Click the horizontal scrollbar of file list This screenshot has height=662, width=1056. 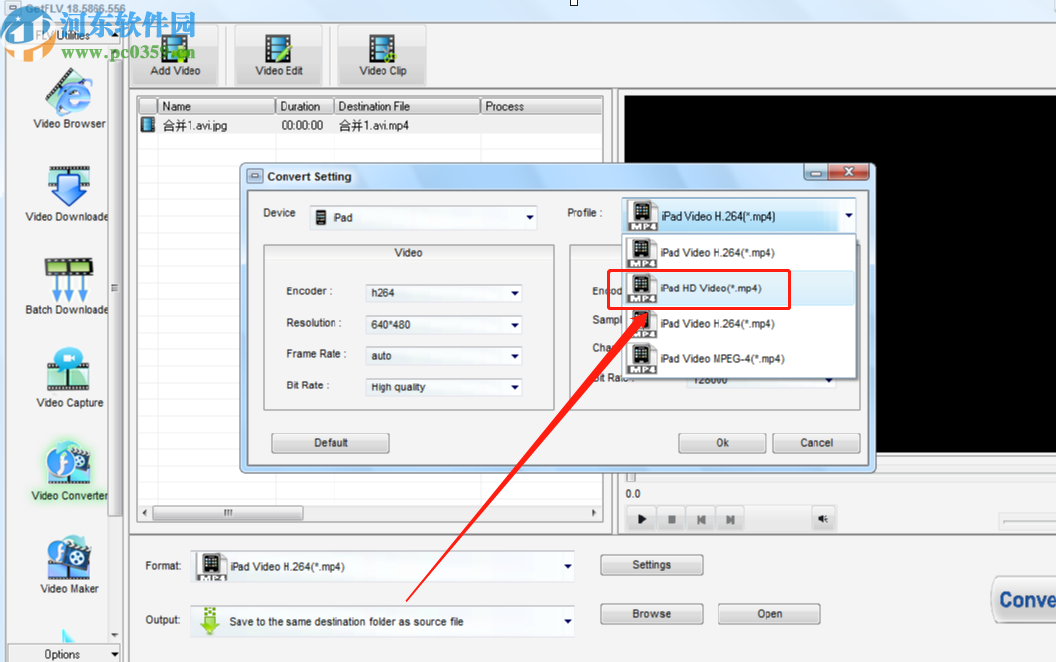point(228,513)
